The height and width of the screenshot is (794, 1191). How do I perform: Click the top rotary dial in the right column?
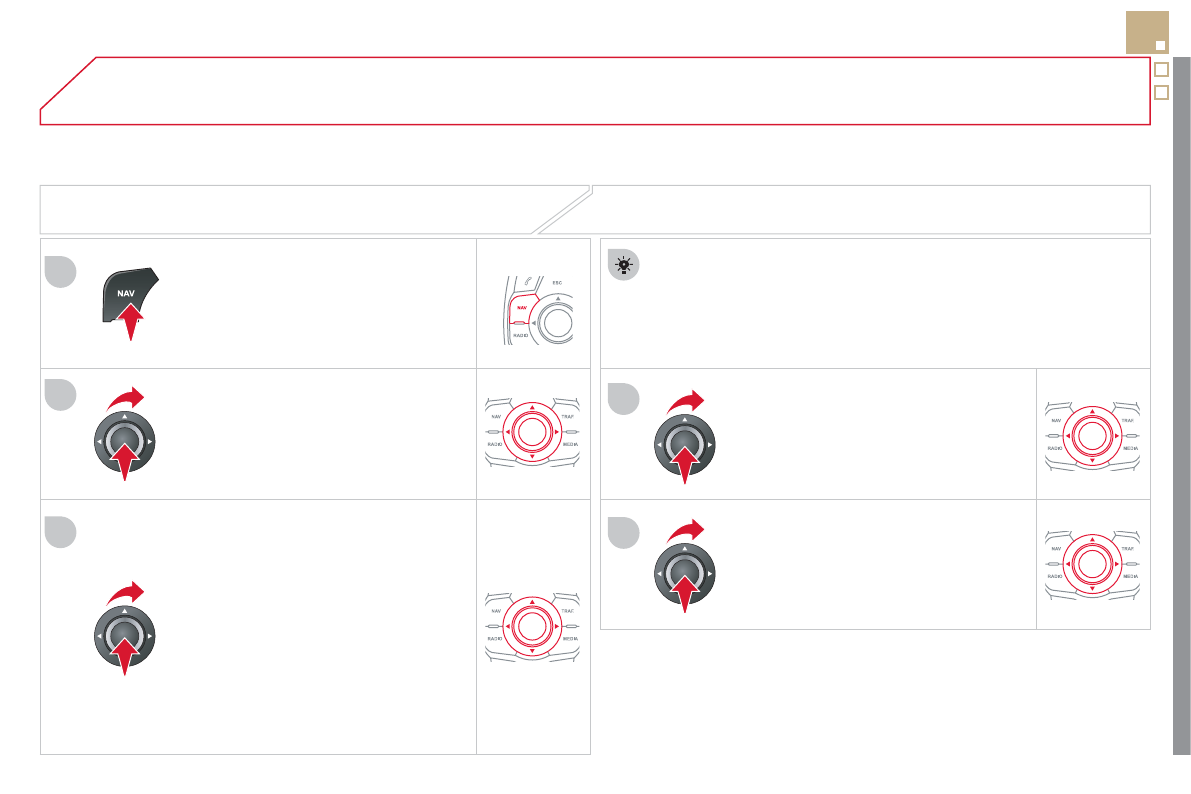[684, 441]
